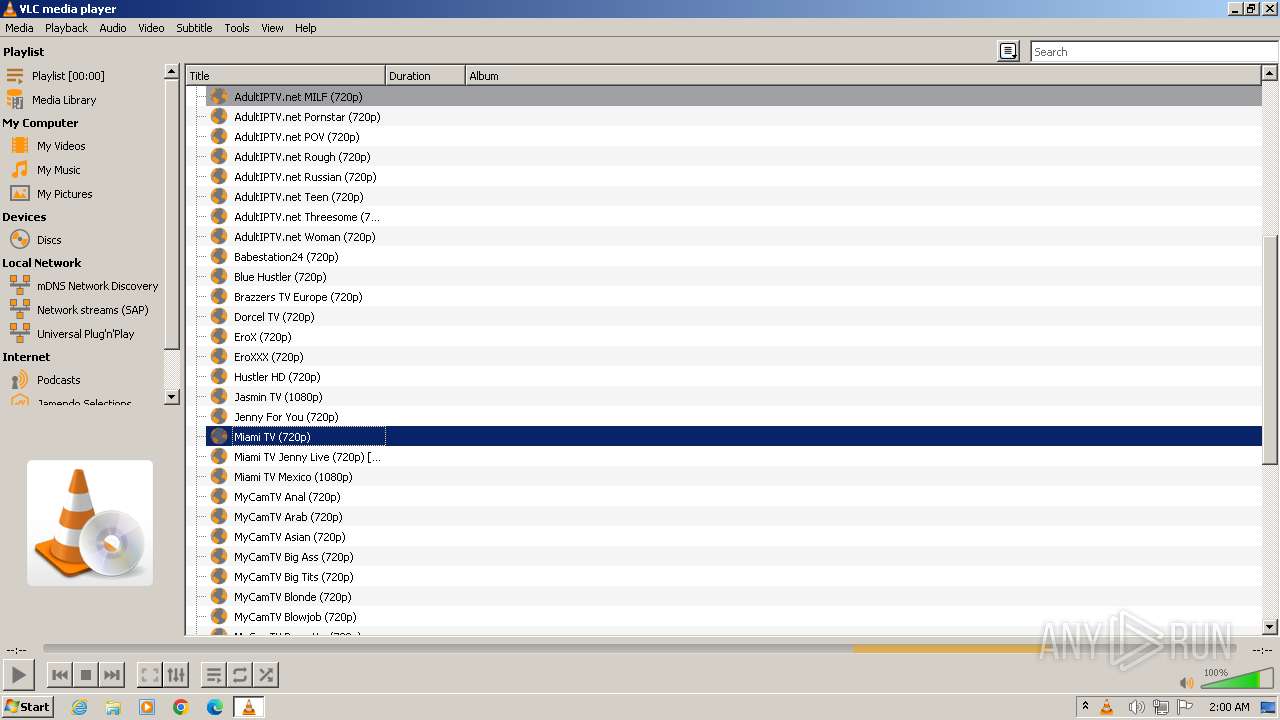The height and width of the screenshot is (720, 1280).
Task: Skip to previous media
Action: [x=60, y=675]
